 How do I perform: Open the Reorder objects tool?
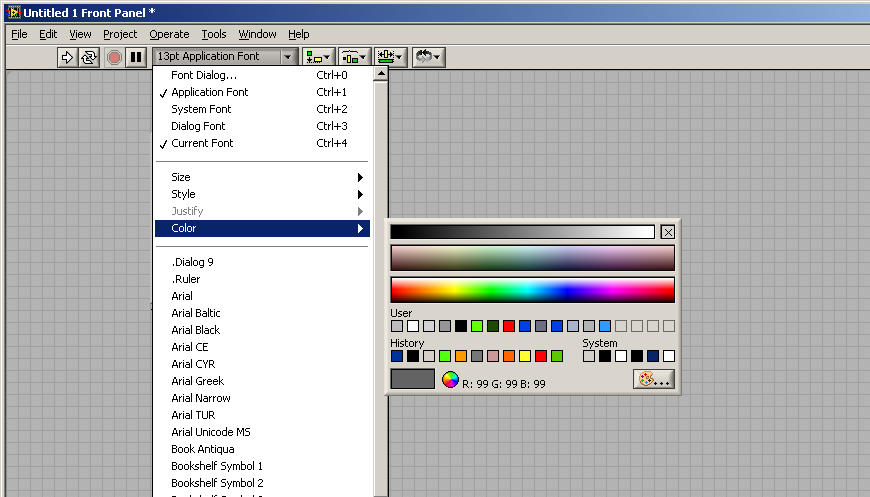[428, 57]
